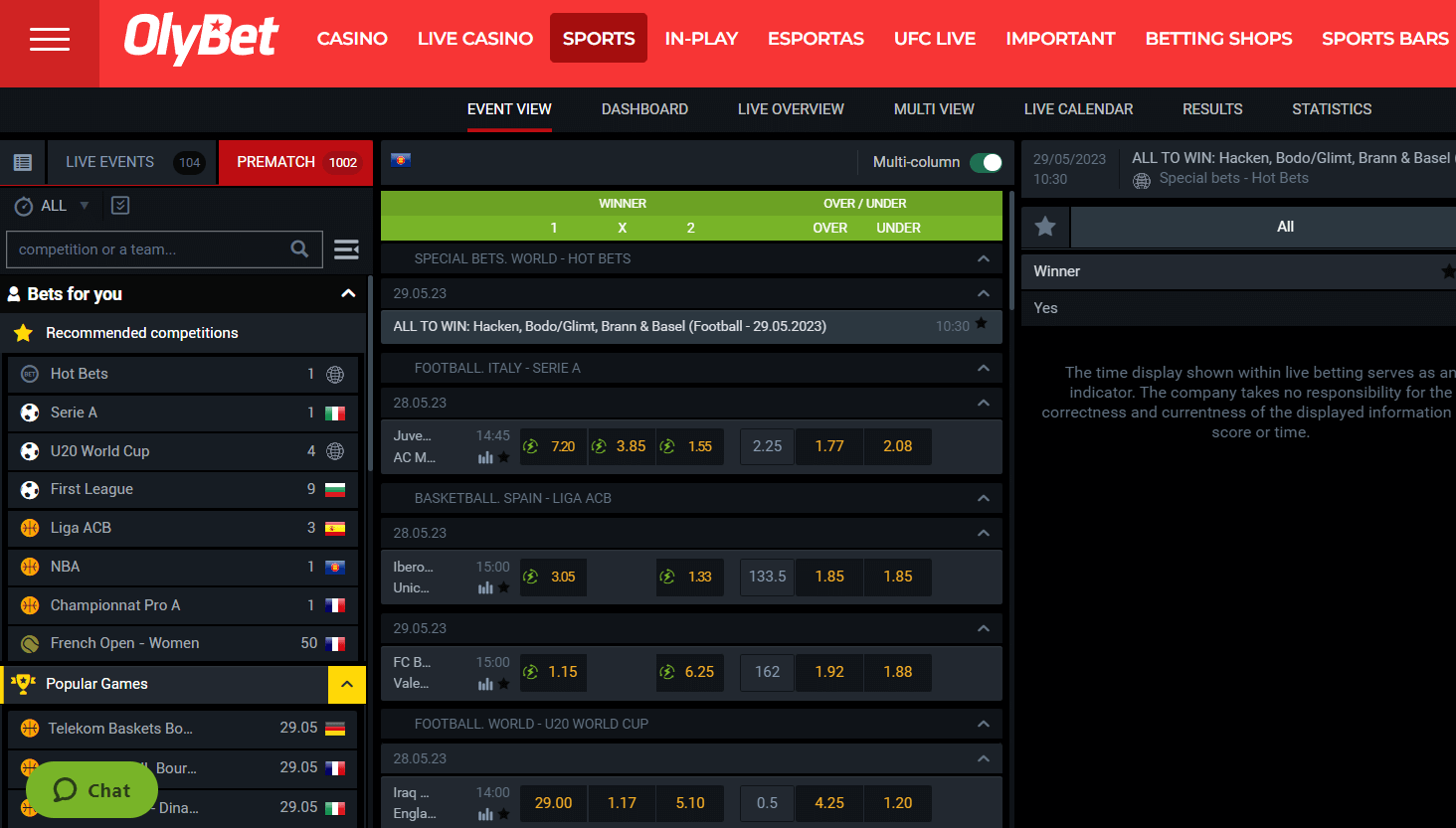The image size is (1456, 828).
Task: Collapse the Bets for you section
Action: pyautogui.click(x=348, y=293)
